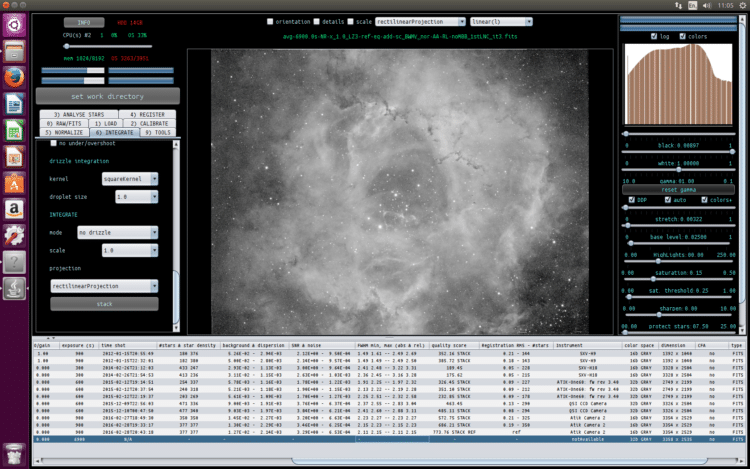This screenshot has width=750, height=469.
Task: Open LibreOffice Writer from the dock
Action: point(14,104)
